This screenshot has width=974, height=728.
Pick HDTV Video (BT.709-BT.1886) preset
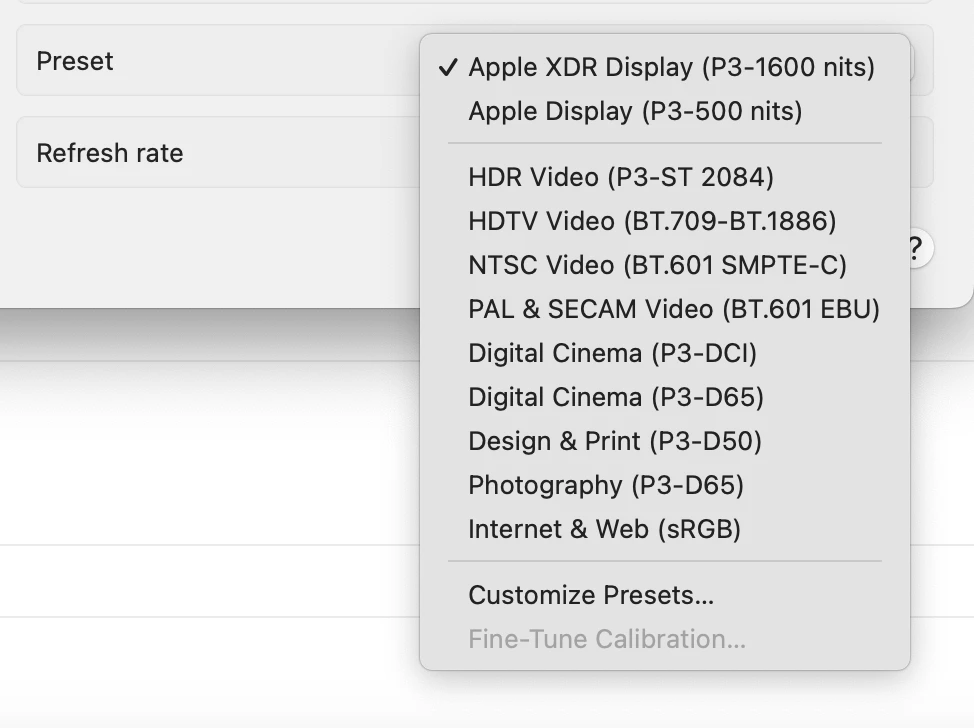click(652, 221)
